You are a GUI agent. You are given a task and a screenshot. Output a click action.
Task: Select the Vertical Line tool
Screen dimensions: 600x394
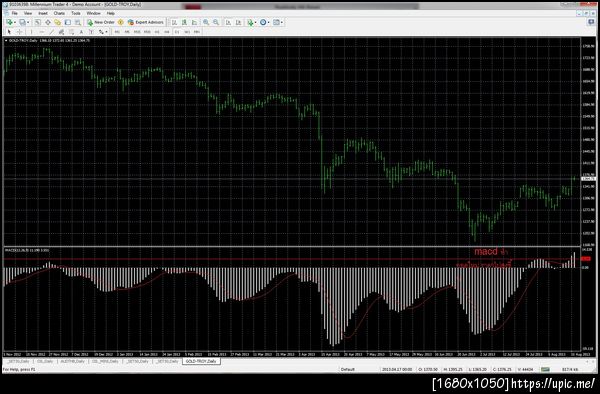tap(31, 32)
